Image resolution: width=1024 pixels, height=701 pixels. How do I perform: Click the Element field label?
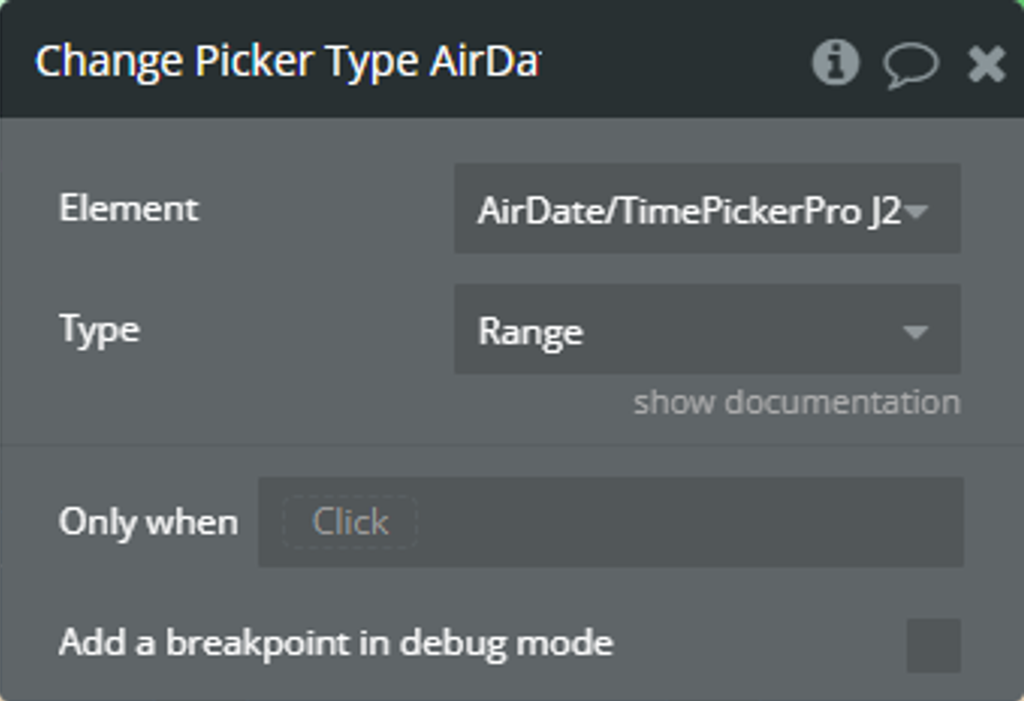(x=129, y=208)
